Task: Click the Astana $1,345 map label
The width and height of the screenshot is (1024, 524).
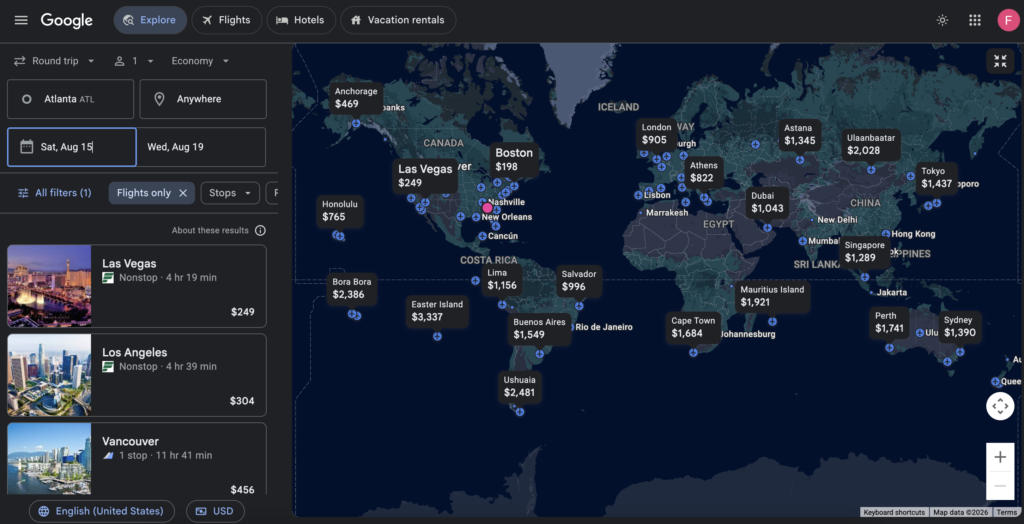Action: tap(799, 135)
